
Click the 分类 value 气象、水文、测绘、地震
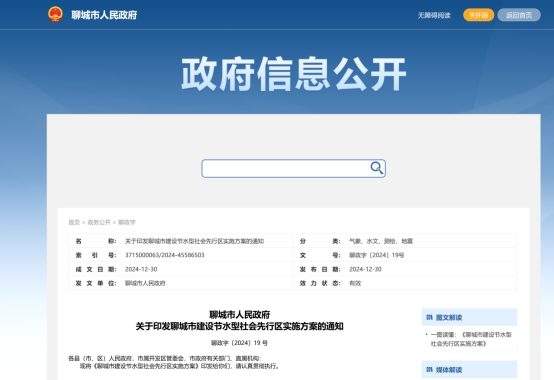tap(381, 241)
